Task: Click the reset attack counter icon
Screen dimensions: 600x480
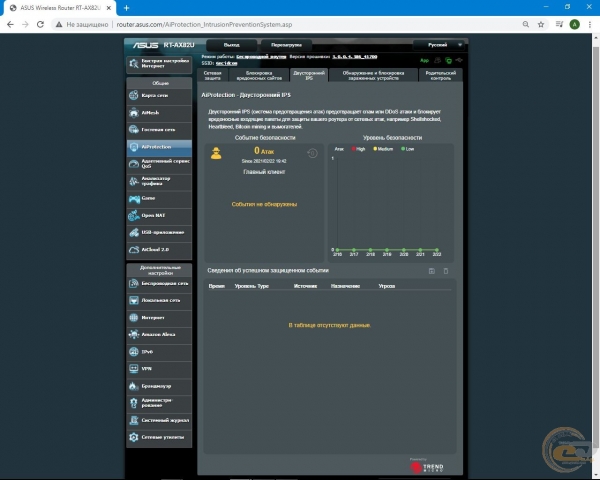Action: click(312, 153)
